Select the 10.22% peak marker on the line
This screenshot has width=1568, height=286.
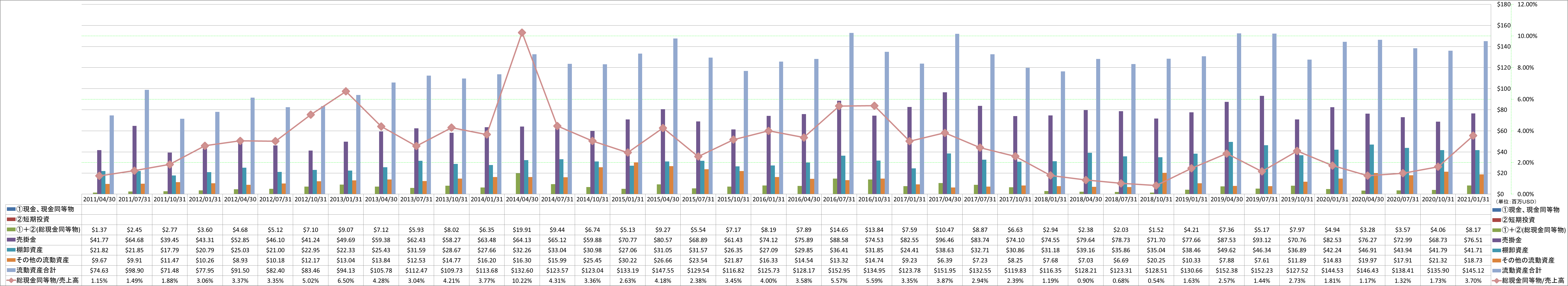(x=522, y=33)
